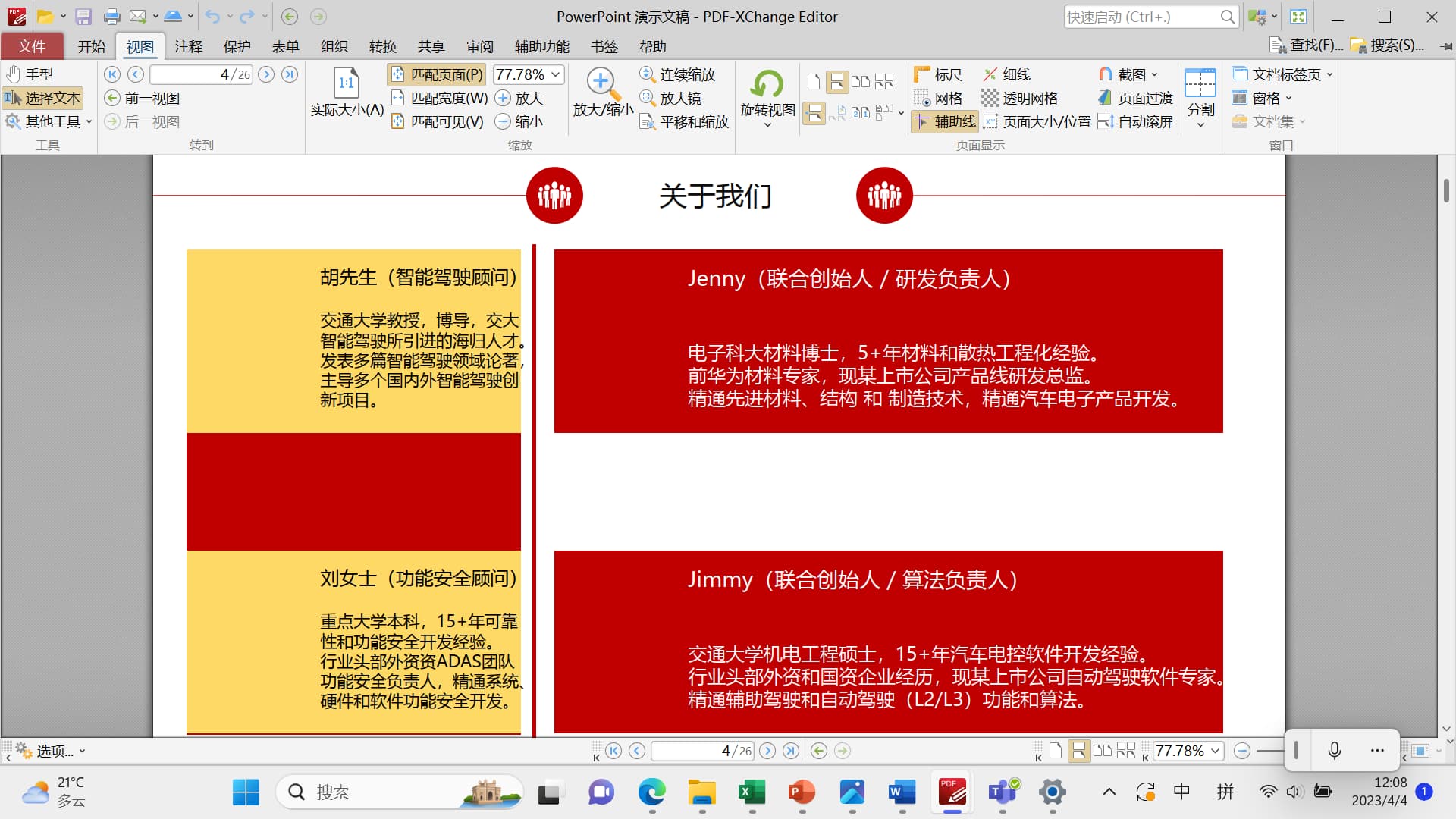Viewport: 1456px width, 819px height.
Task: Open the File (文件) menu
Action: [32, 46]
